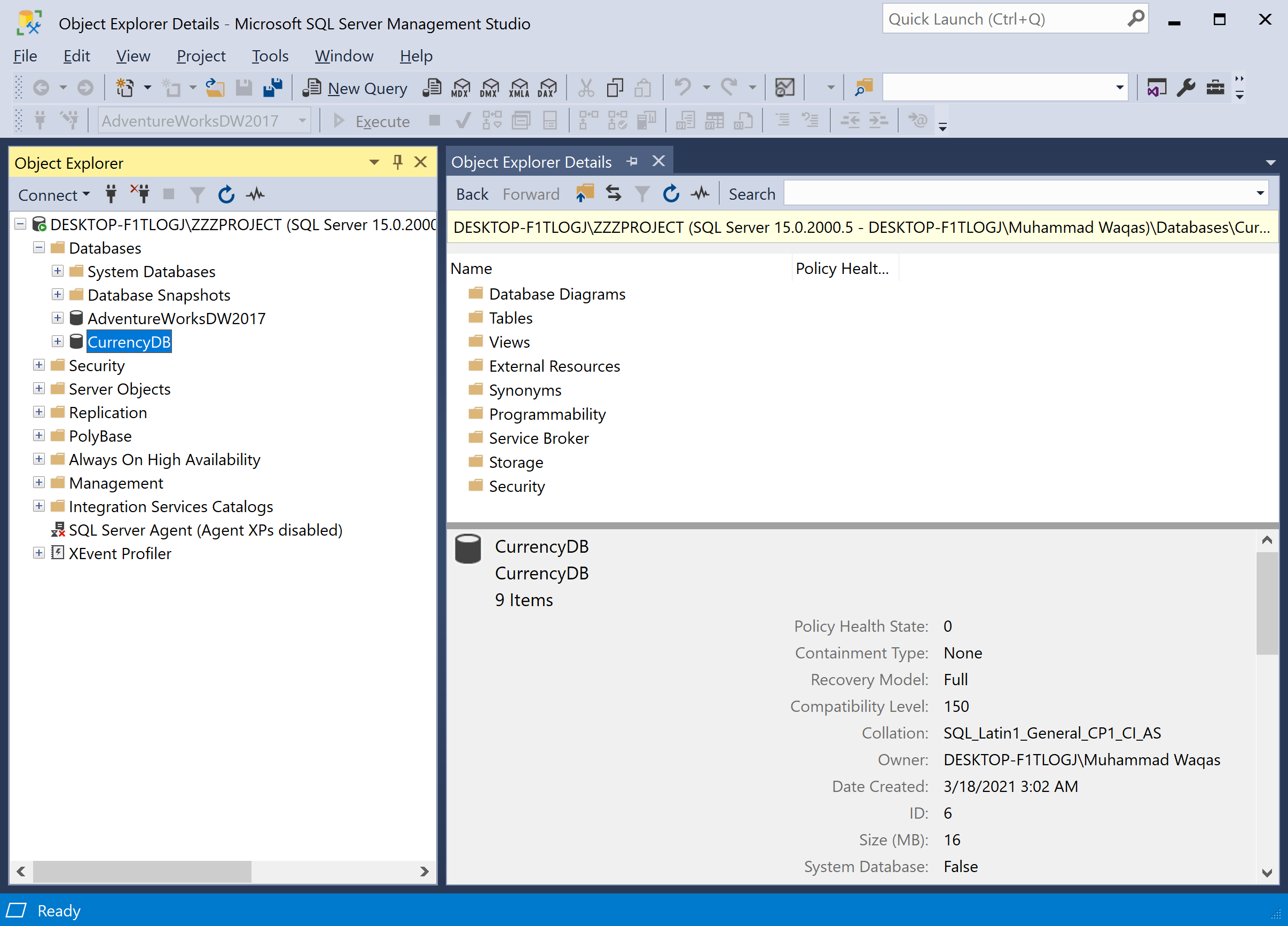This screenshot has width=1288, height=926.
Task: Click the Object Explorer horizontal scrollbar thumb
Action: pos(142,871)
